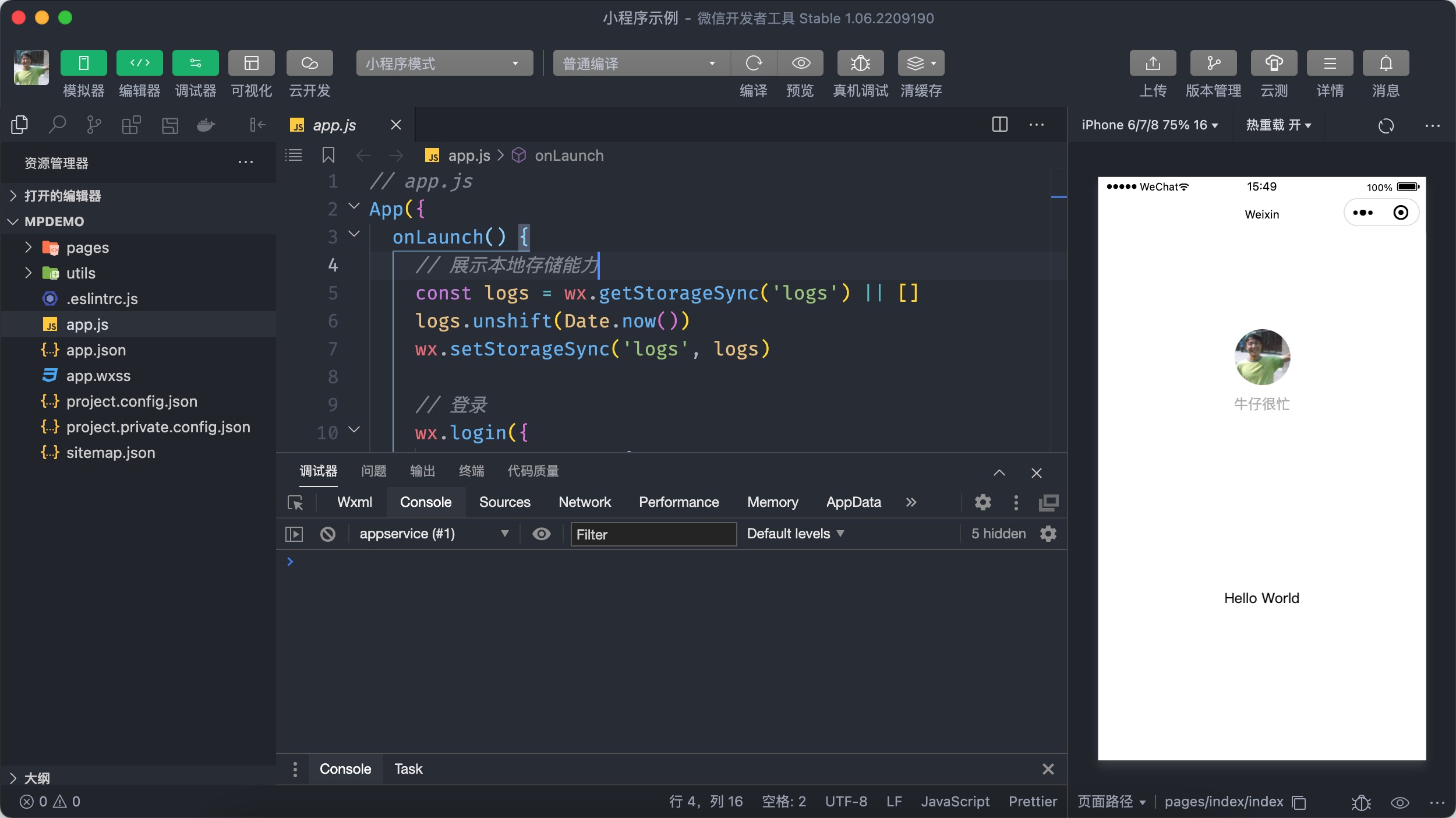Open the cloud development panel icon
This screenshot has width=1456, height=818.
309,63
